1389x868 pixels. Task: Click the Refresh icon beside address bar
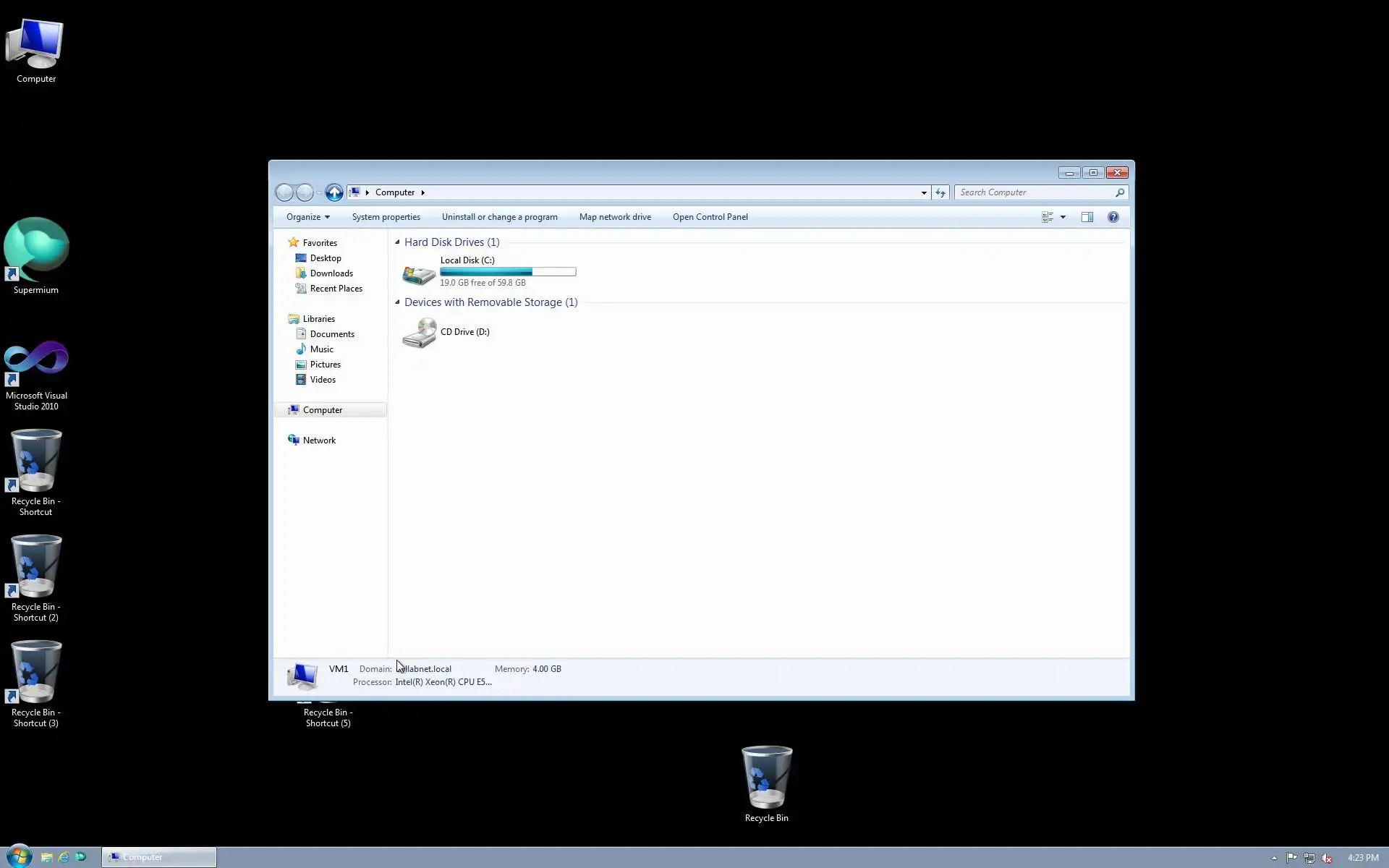click(x=940, y=192)
